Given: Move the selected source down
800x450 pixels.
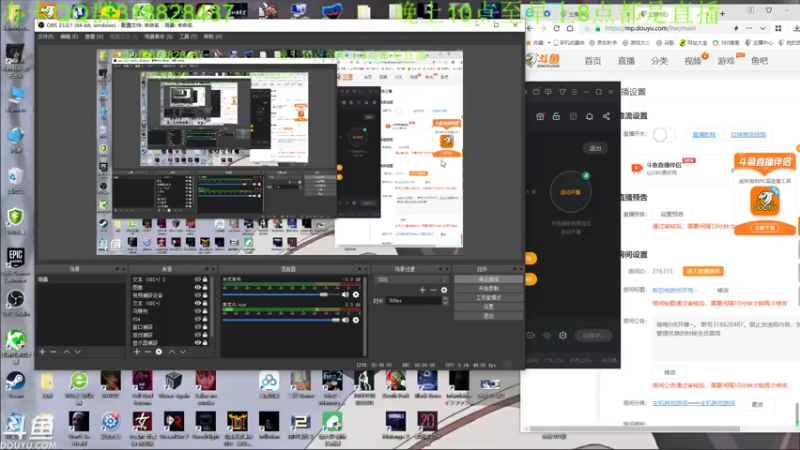Looking at the screenshot, I should pos(183,352).
